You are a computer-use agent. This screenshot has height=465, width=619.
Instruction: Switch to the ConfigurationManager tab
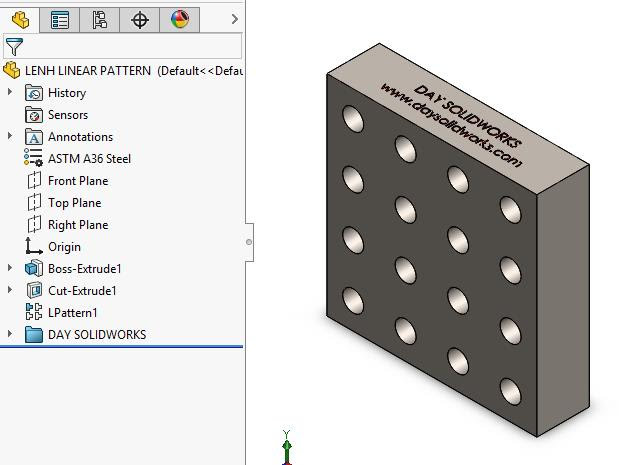(x=99, y=19)
